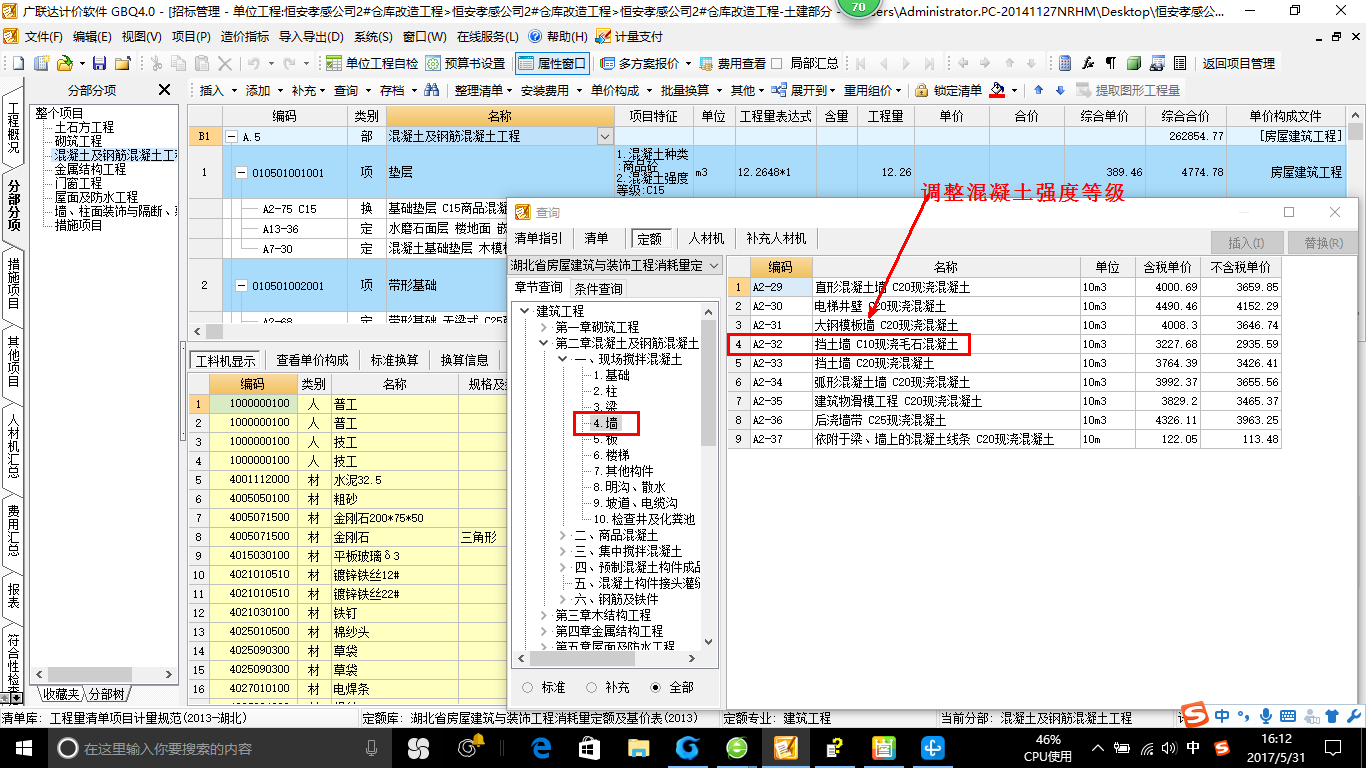This screenshot has width=1366, height=768.
Task: Close the 分部分项 side panel with X
Action: [x=165, y=90]
